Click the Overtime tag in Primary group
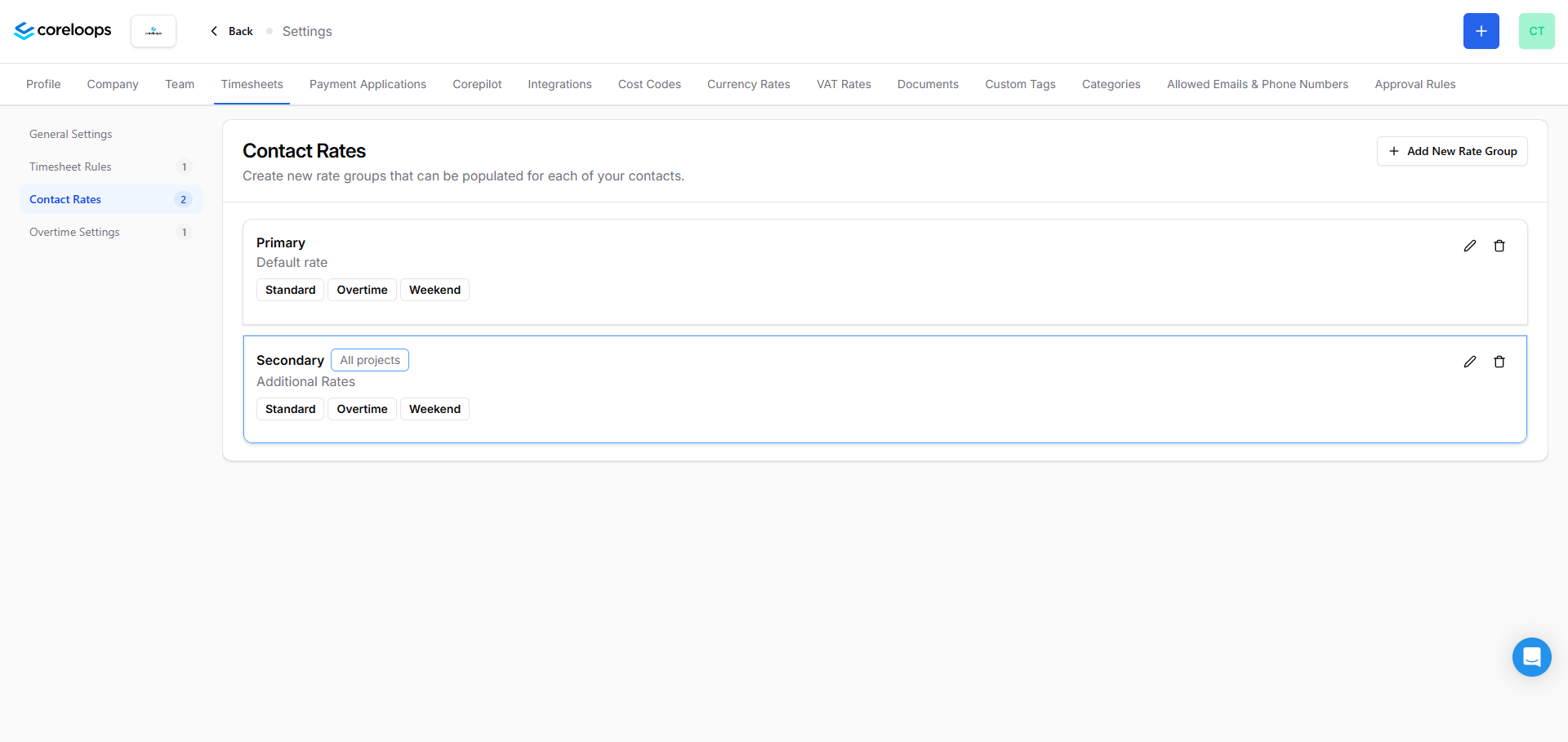This screenshot has height=742, width=1568. [362, 290]
